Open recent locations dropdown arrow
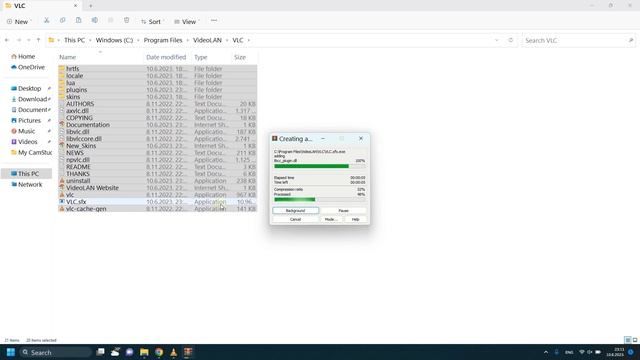This screenshot has height=360, width=640. 29,40
